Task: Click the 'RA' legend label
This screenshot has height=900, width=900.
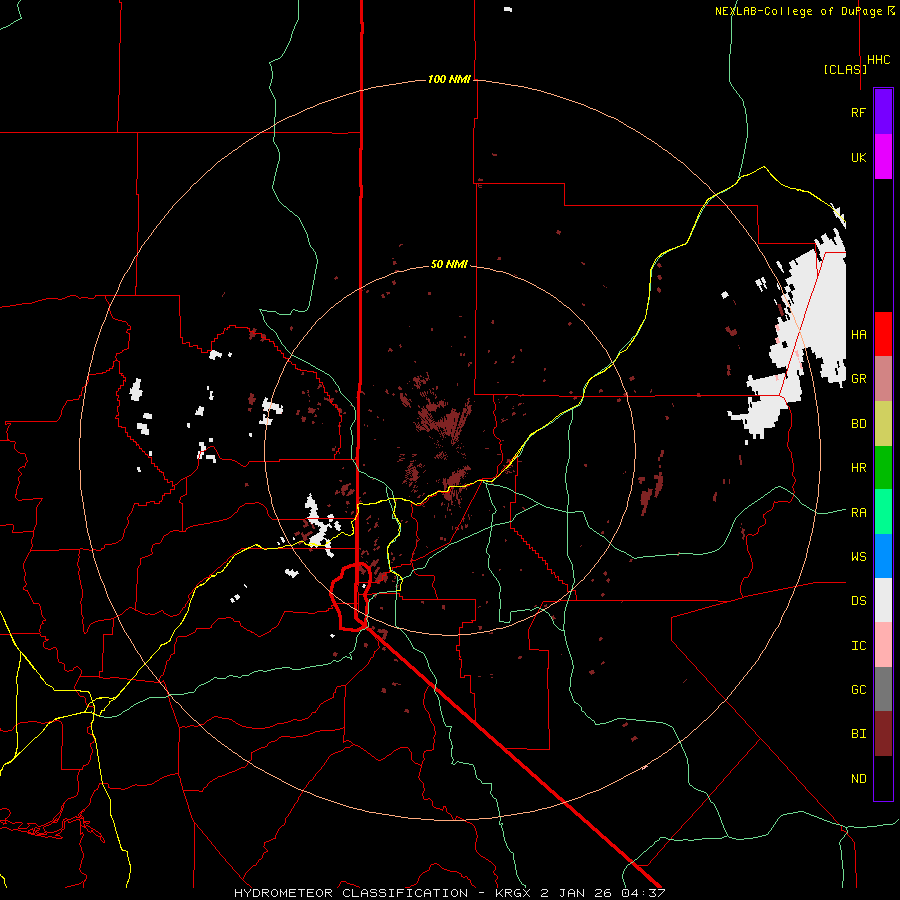Action: click(858, 512)
